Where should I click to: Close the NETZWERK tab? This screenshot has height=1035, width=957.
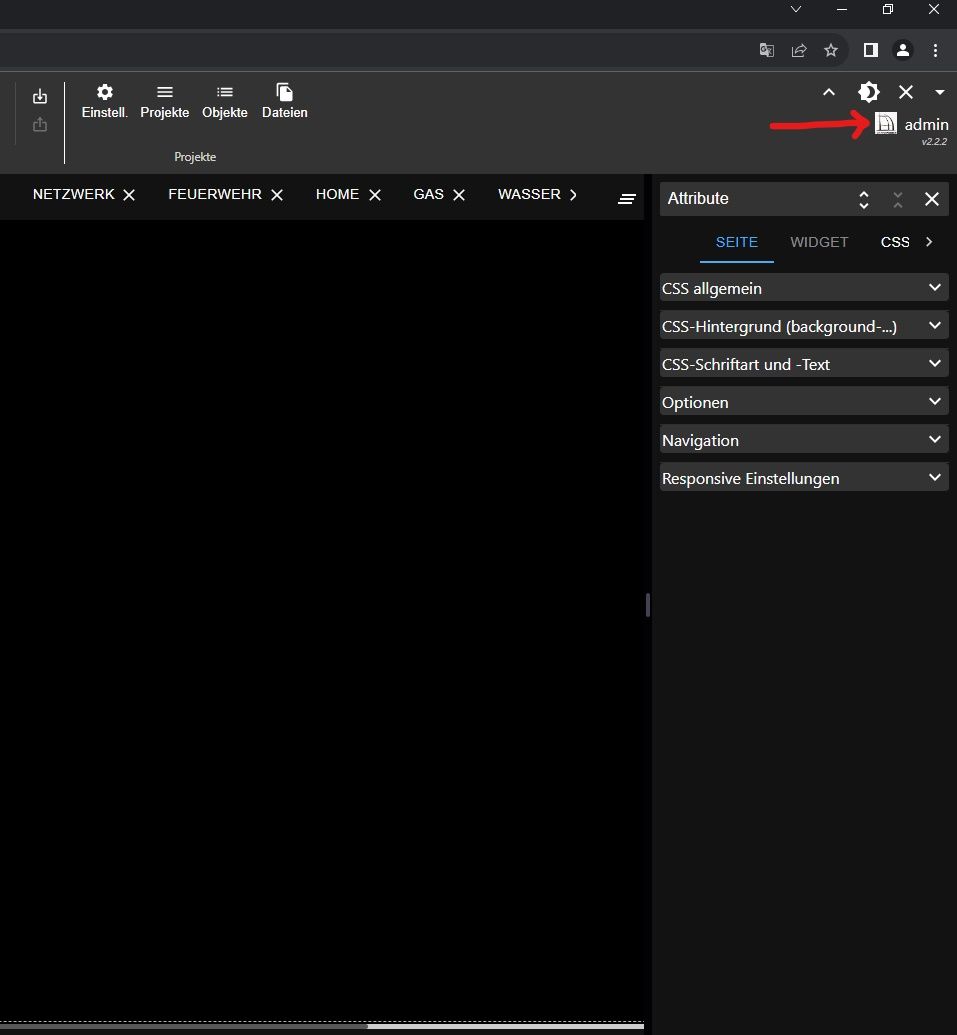click(129, 195)
